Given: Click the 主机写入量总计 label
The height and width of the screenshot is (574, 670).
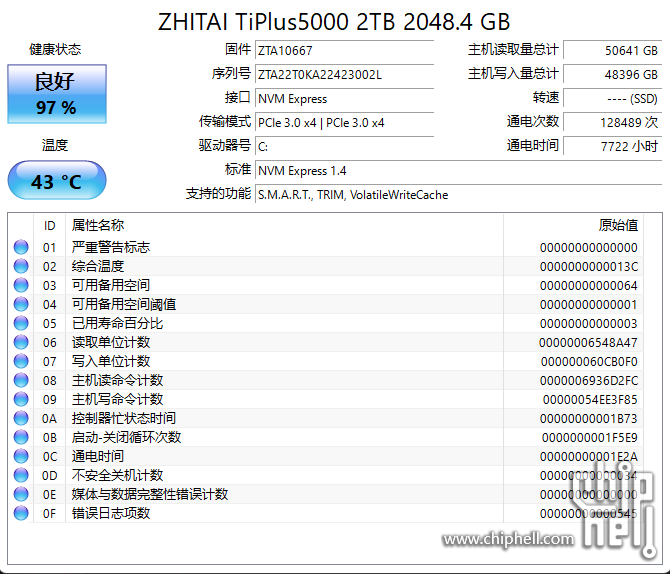Looking at the screenshot, I should tap(513, 74).
